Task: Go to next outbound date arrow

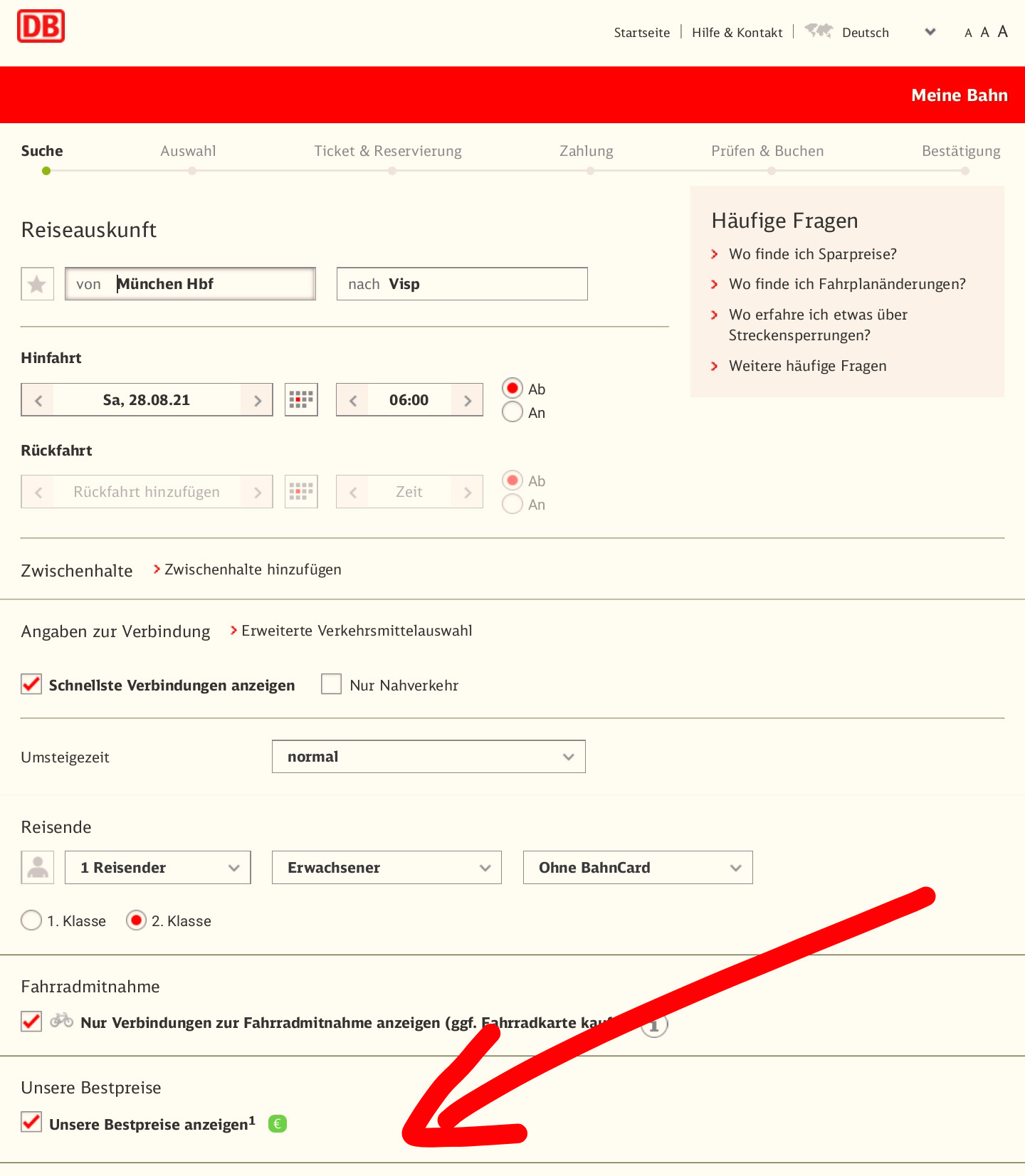Action: click(258, 400)
